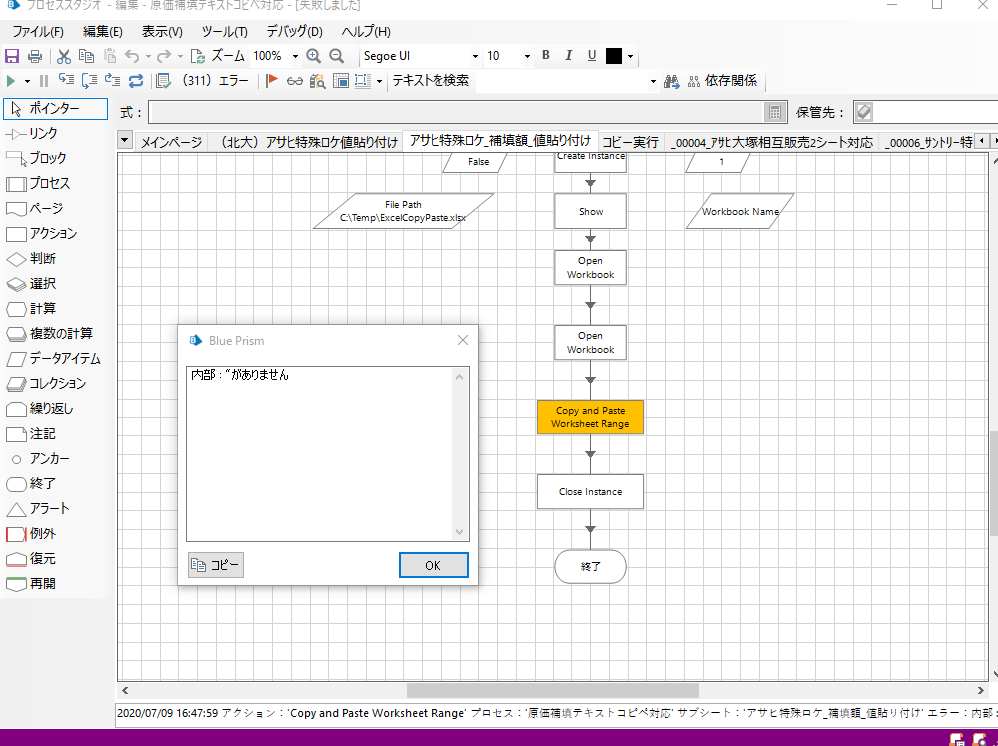Toggle bold text formatting

click(545, 56)
